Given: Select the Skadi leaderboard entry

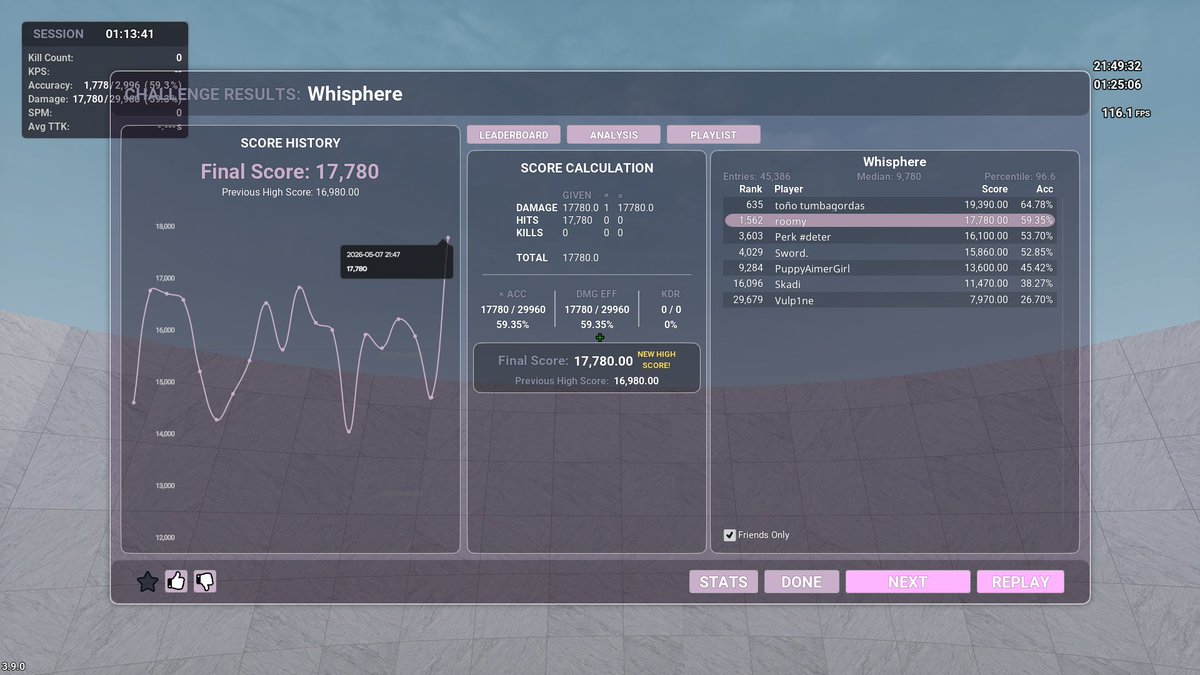Looking at the screenshot, I should 890,284.
